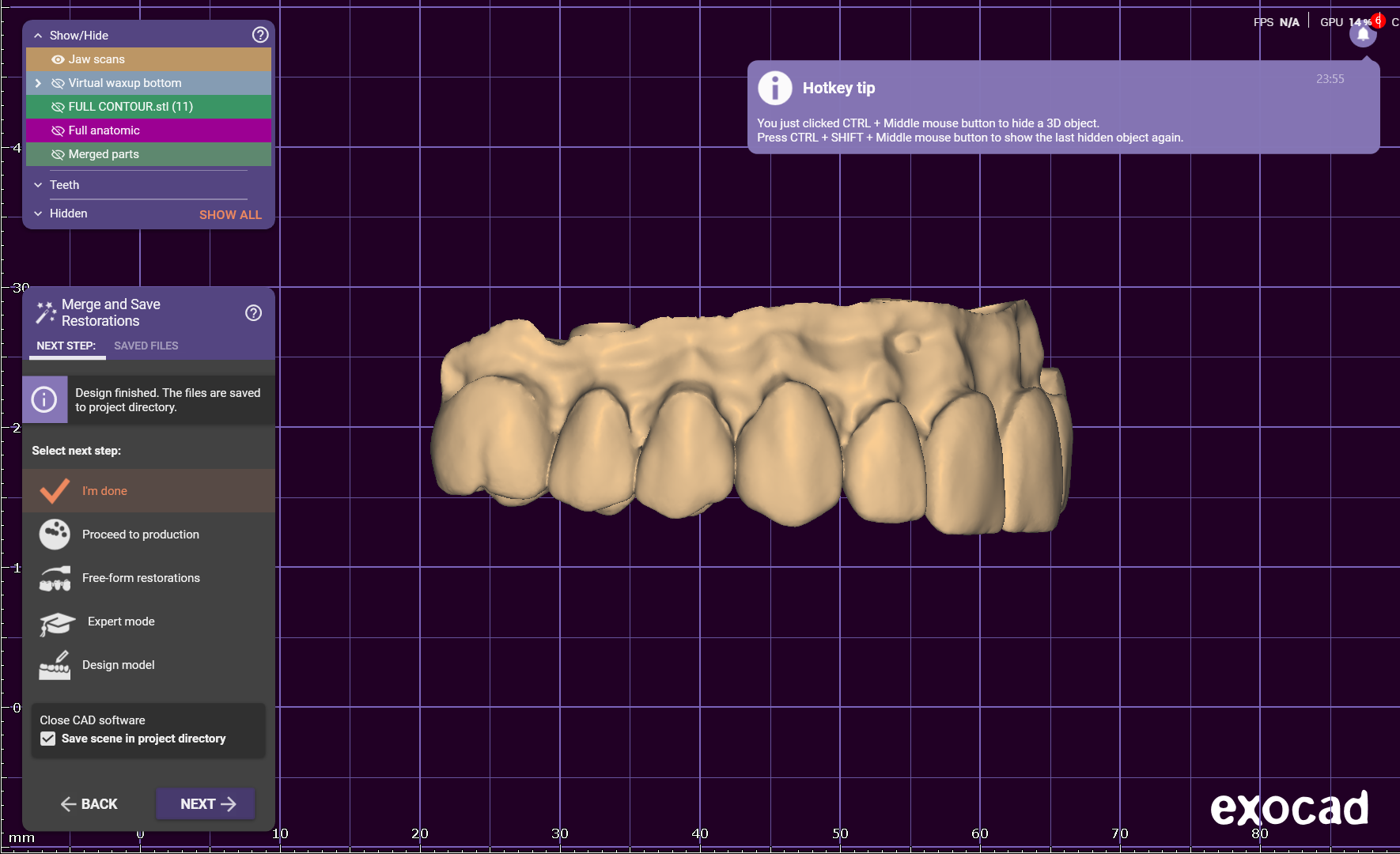This screenshot has width=1400, height=854.
Task: Open help for the Show/Hide panel
Action: point(260,35)
